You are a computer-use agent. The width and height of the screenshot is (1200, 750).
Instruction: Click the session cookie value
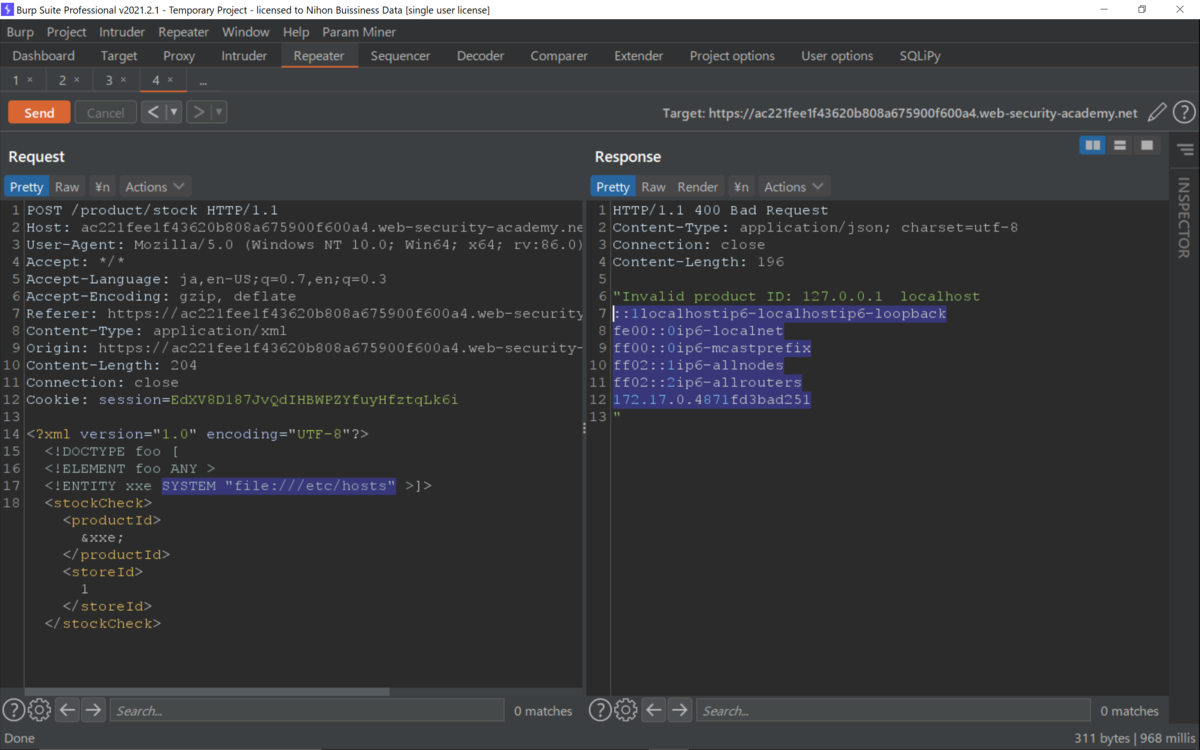[314, 400]
